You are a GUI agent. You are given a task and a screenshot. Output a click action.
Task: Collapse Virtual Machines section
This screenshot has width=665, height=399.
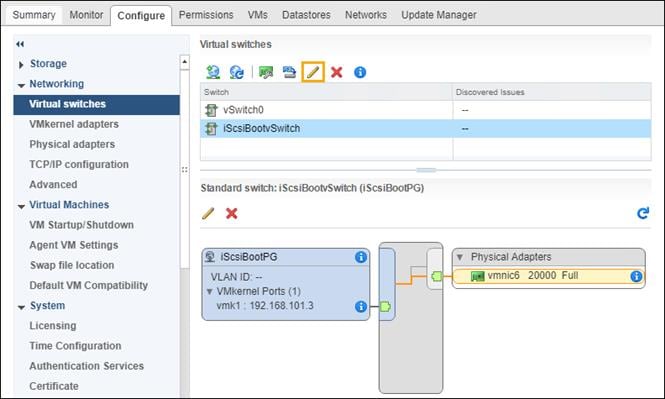[x=21, y=206]
